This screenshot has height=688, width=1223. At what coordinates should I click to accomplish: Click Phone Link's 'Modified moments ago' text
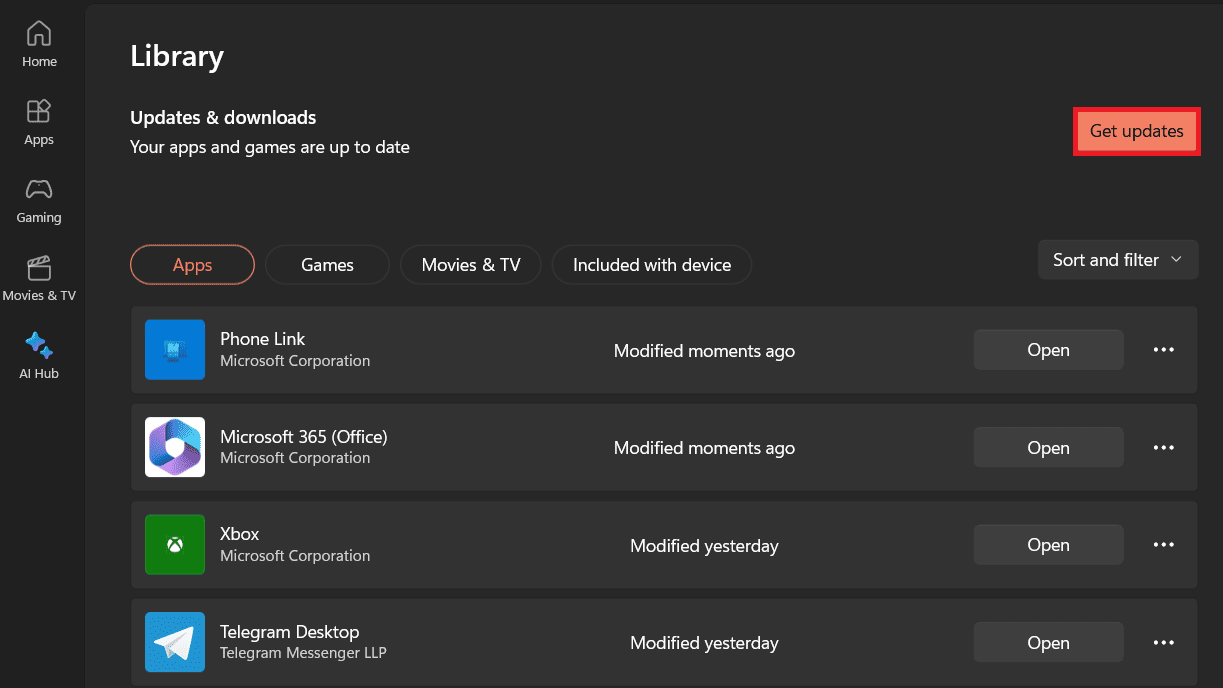(705, 351)
